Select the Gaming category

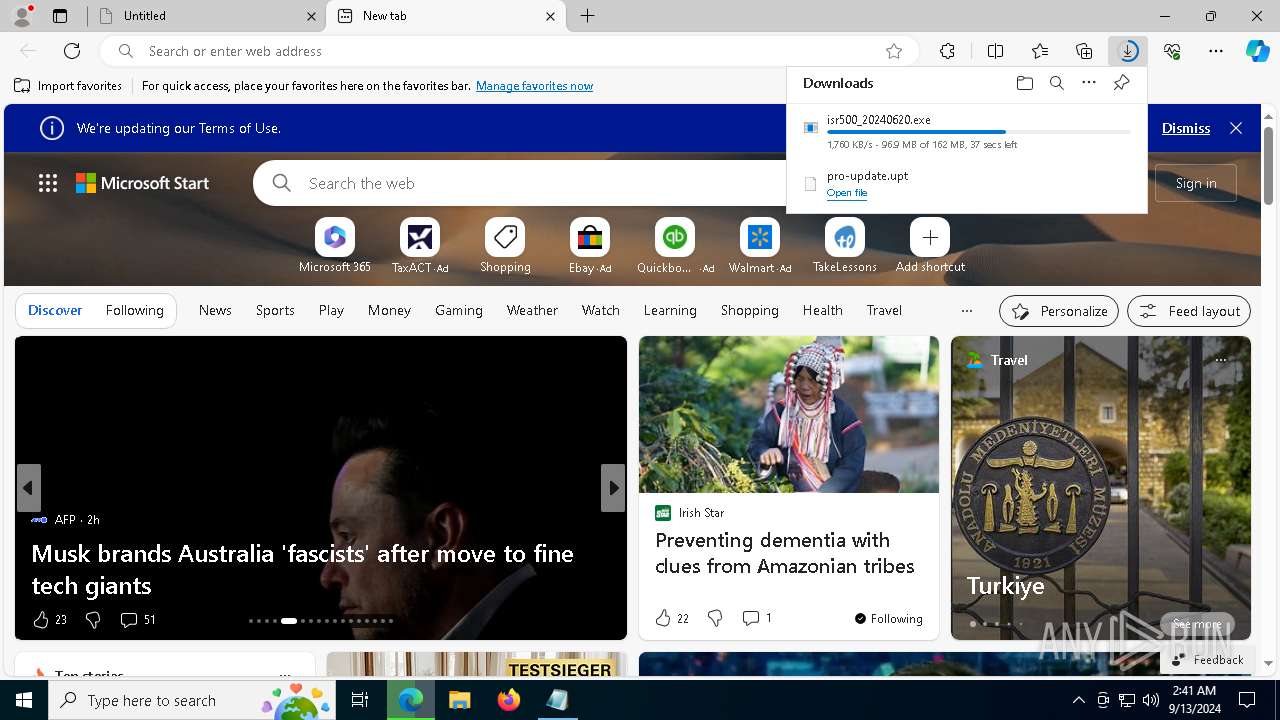pyautogui.click(x=459, y=311)
